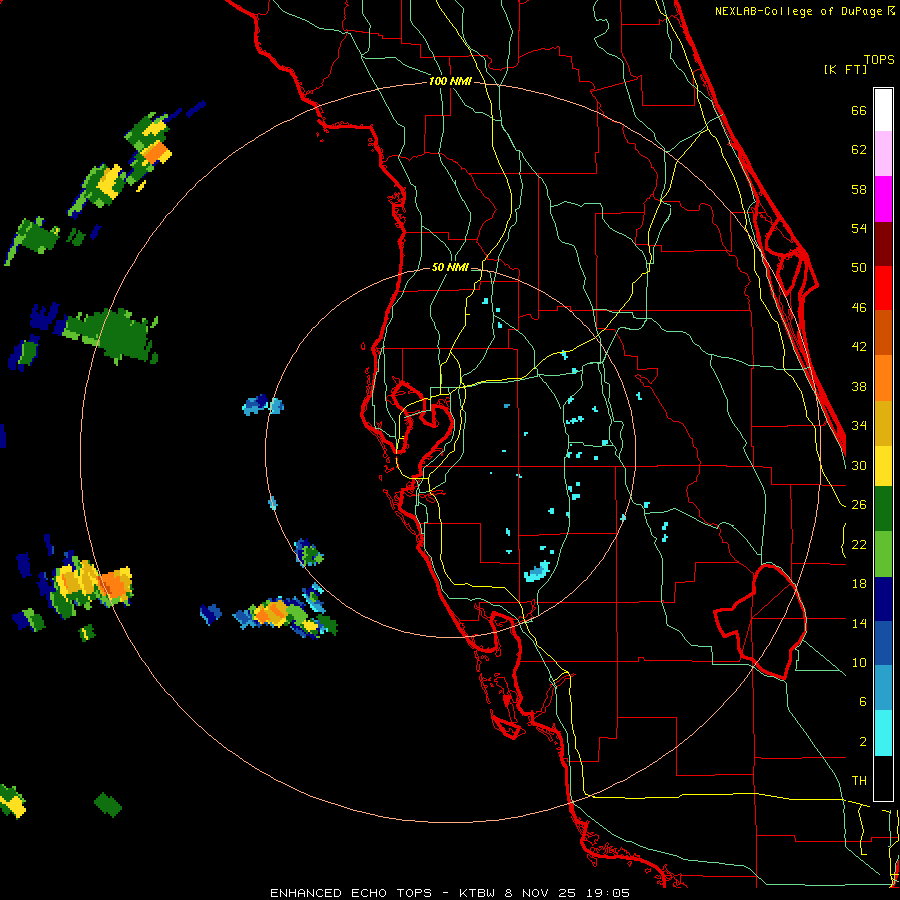This screenshot has height=900, width=900.
Task: Click the TH threshold legend label
Action: pyautogui.click(x=859, y=781)
